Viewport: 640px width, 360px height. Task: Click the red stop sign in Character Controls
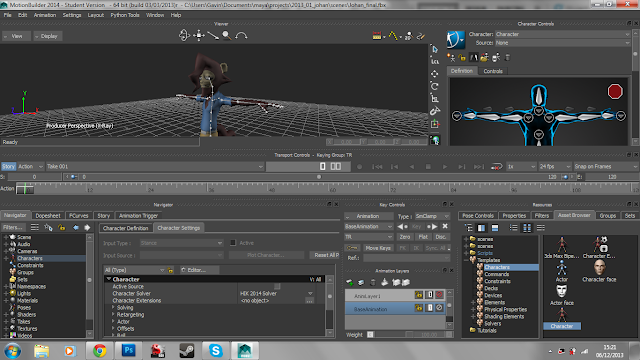(615, 91)
